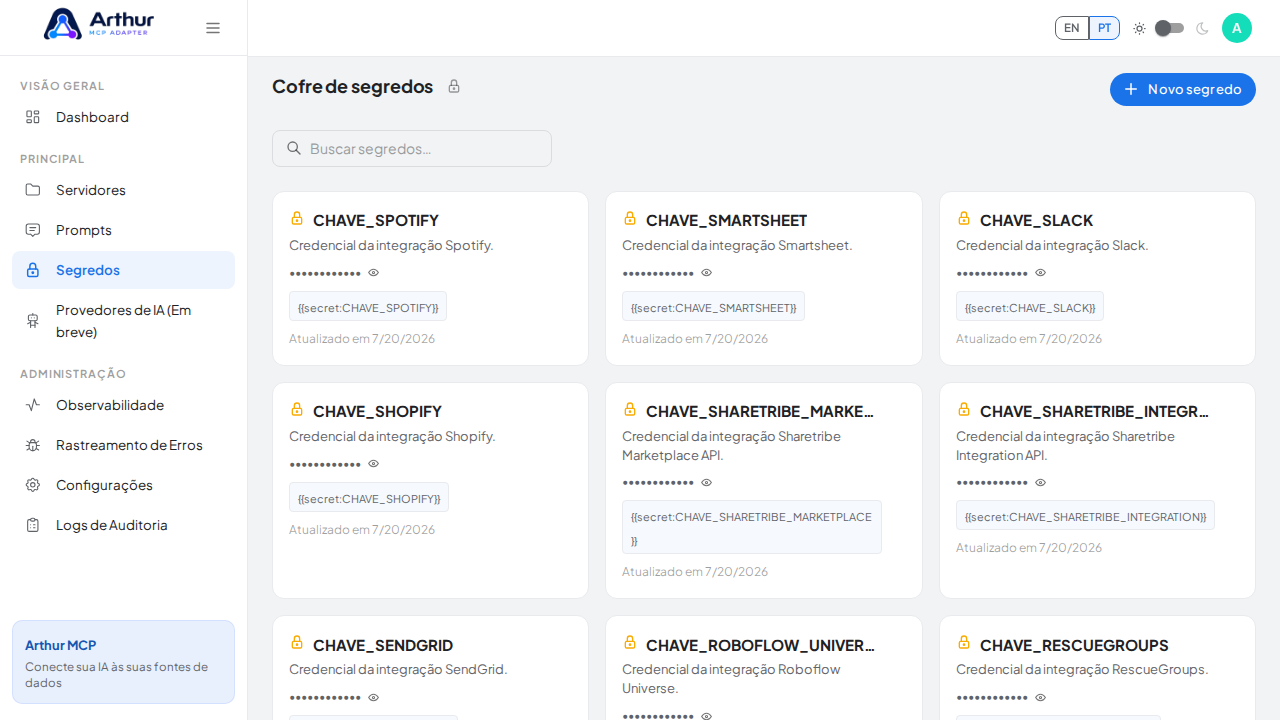
Task: Open Observabilidade page
Action: [123, 405]
